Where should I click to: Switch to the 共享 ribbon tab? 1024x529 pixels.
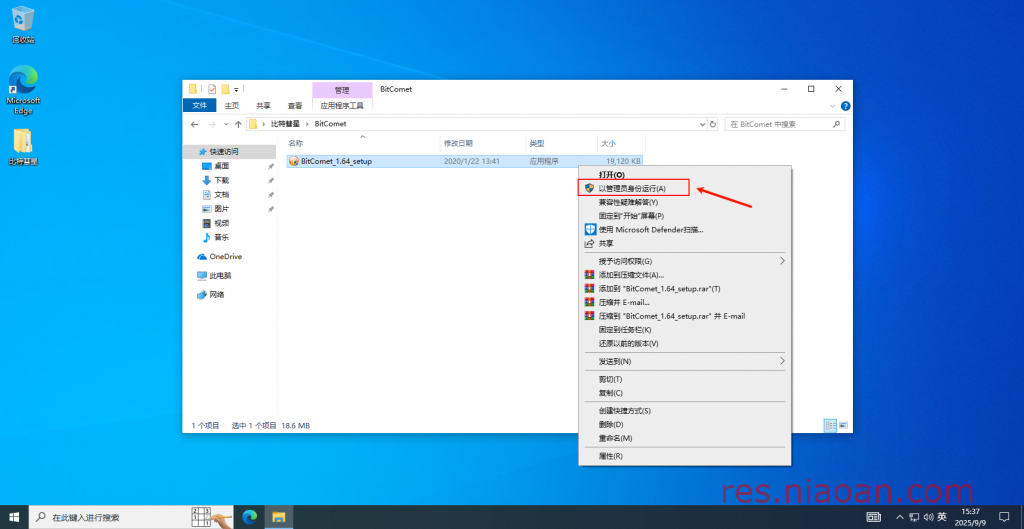click(x=263, y=105)
